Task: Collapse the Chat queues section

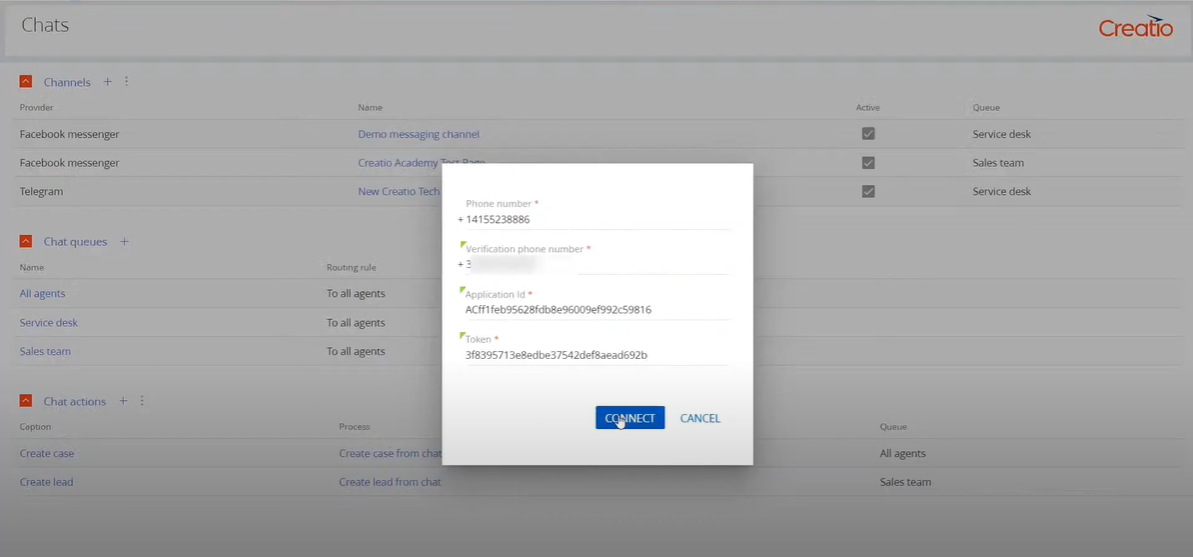Action: [26, 241]
